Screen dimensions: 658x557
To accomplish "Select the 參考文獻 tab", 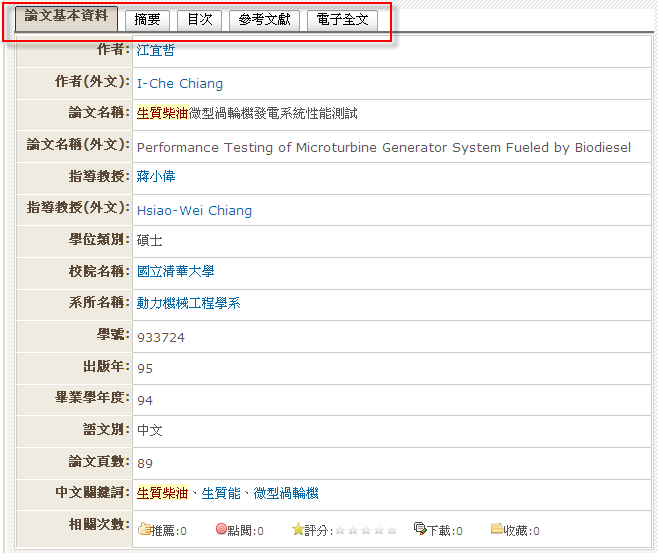I will (263, 20).
